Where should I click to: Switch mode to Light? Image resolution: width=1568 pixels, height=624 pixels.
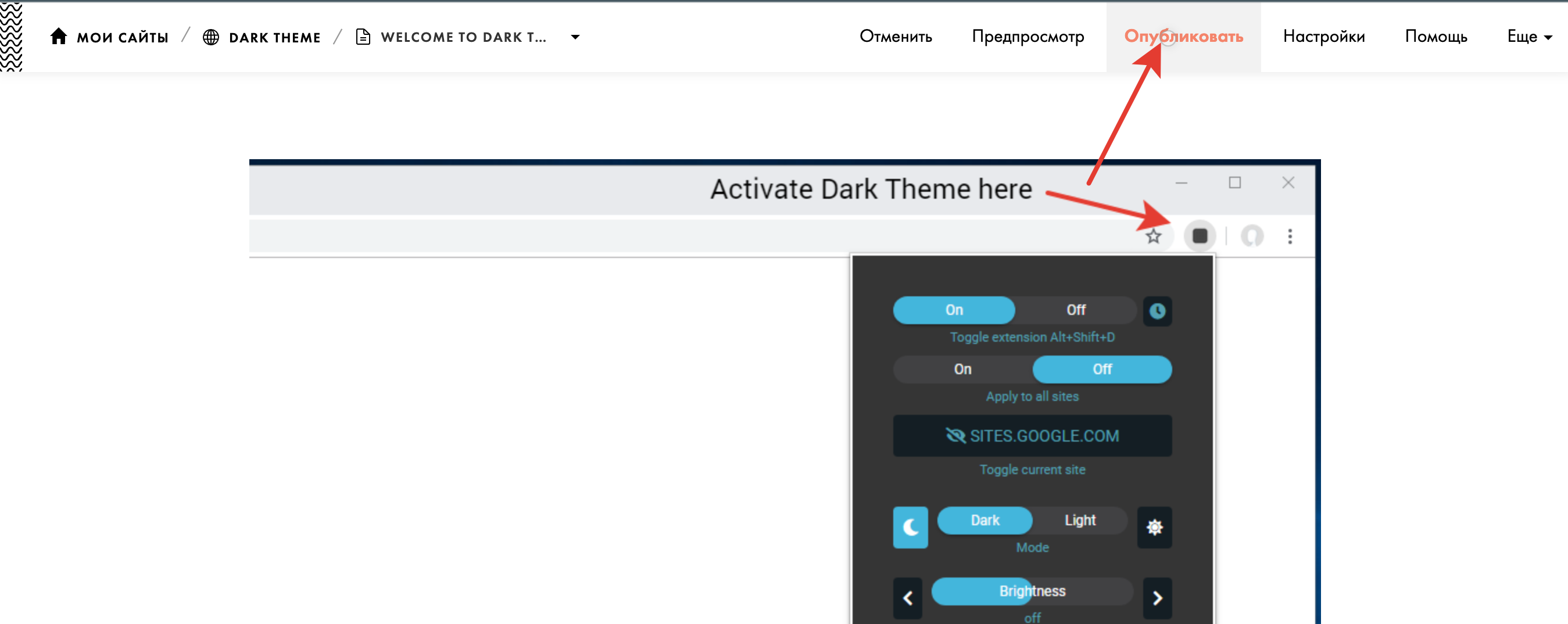(1080, 521)
